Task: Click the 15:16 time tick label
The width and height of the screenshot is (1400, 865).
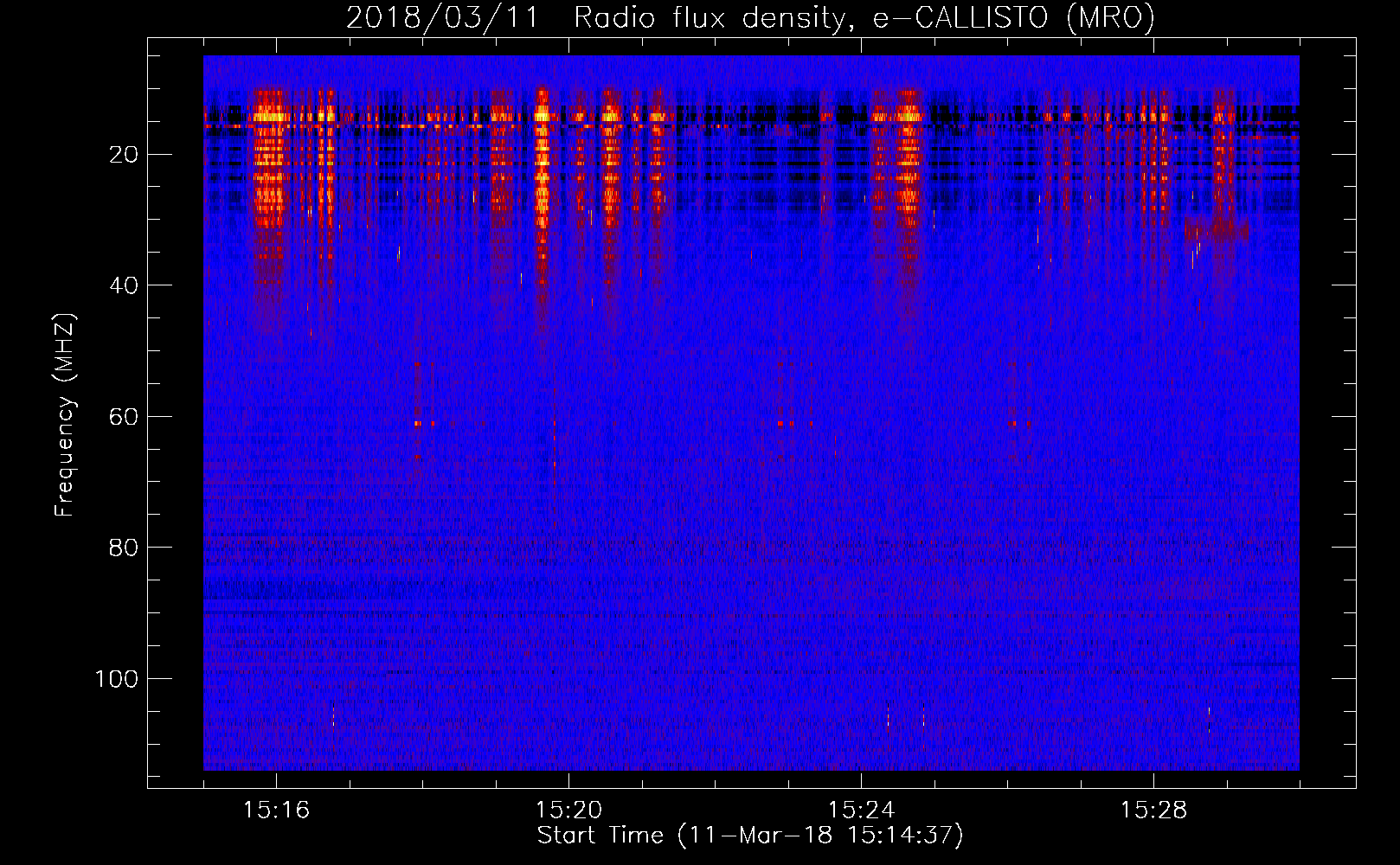Action: pos(276,810)
